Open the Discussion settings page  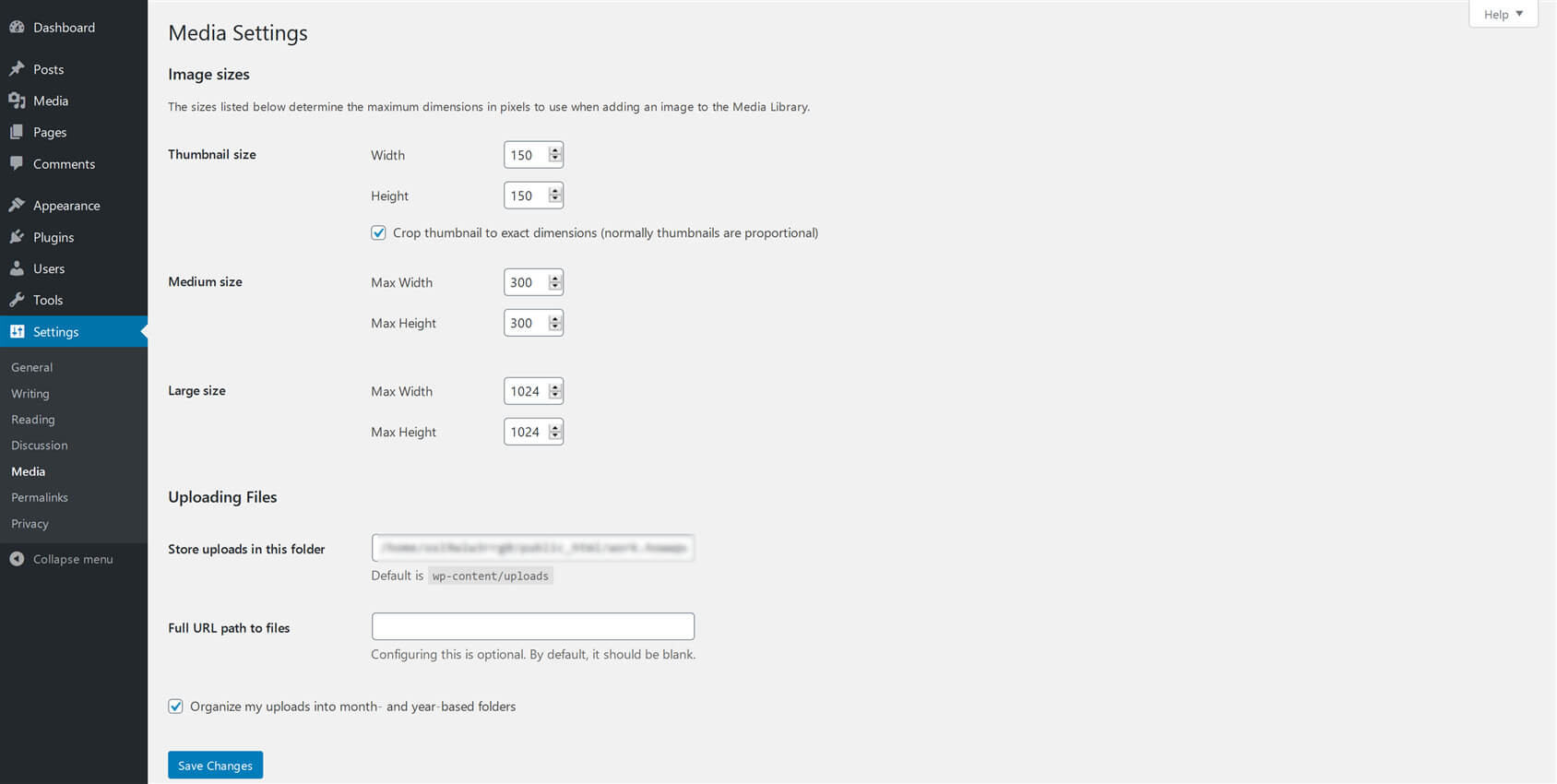(40, 445)
